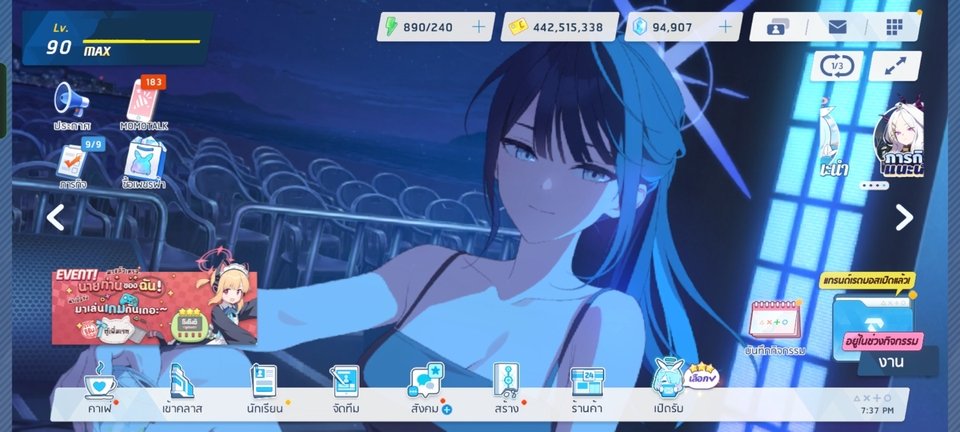Open the บันทึกกิจกรรม calendar icon
Screen dimensions: 960x432
click(776, 325)
